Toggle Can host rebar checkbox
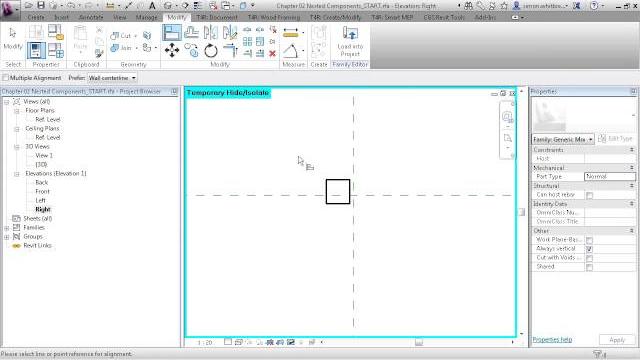 [x=589, y=195]
